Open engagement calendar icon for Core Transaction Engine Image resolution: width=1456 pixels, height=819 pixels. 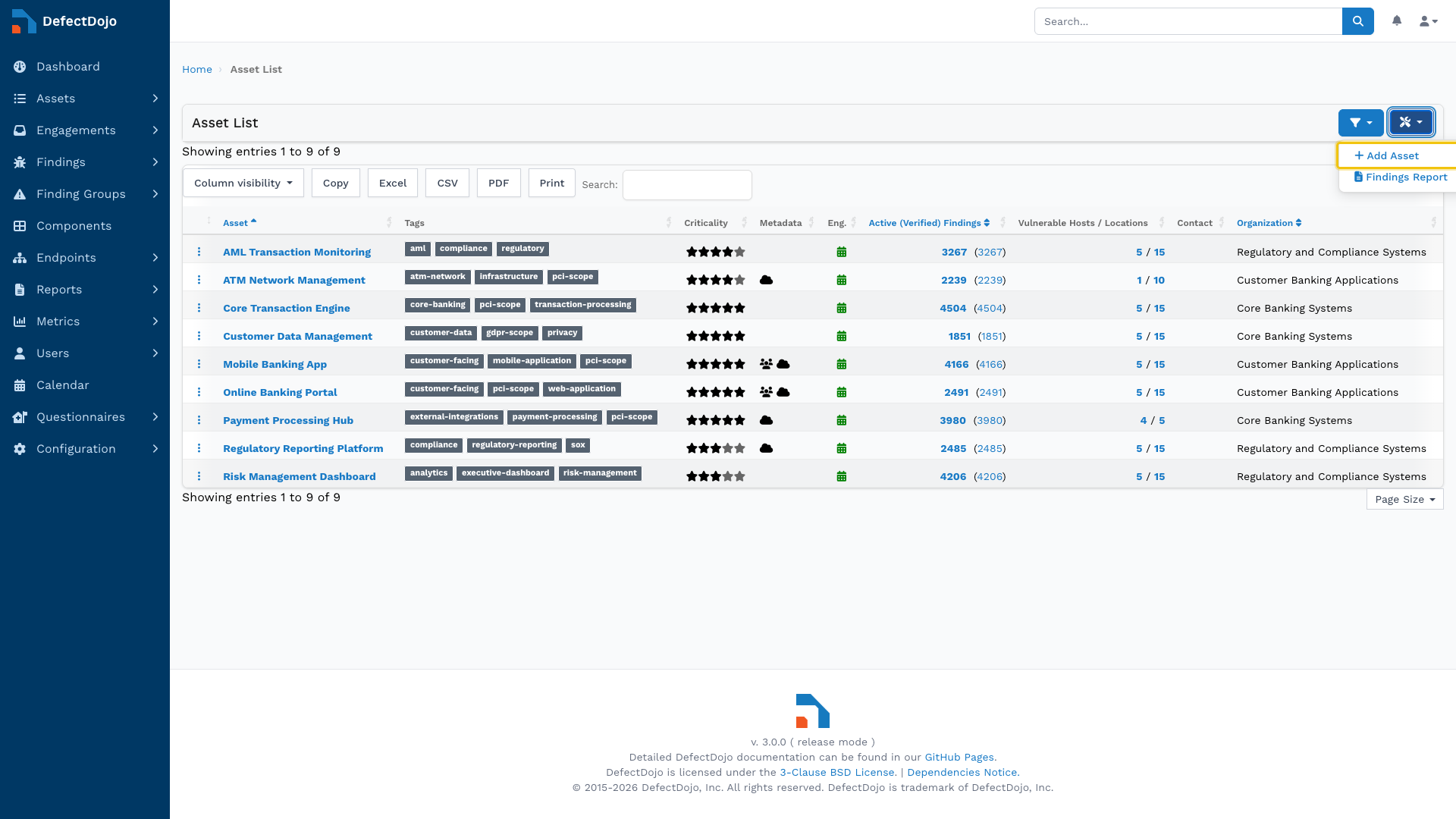click(841, 308)
